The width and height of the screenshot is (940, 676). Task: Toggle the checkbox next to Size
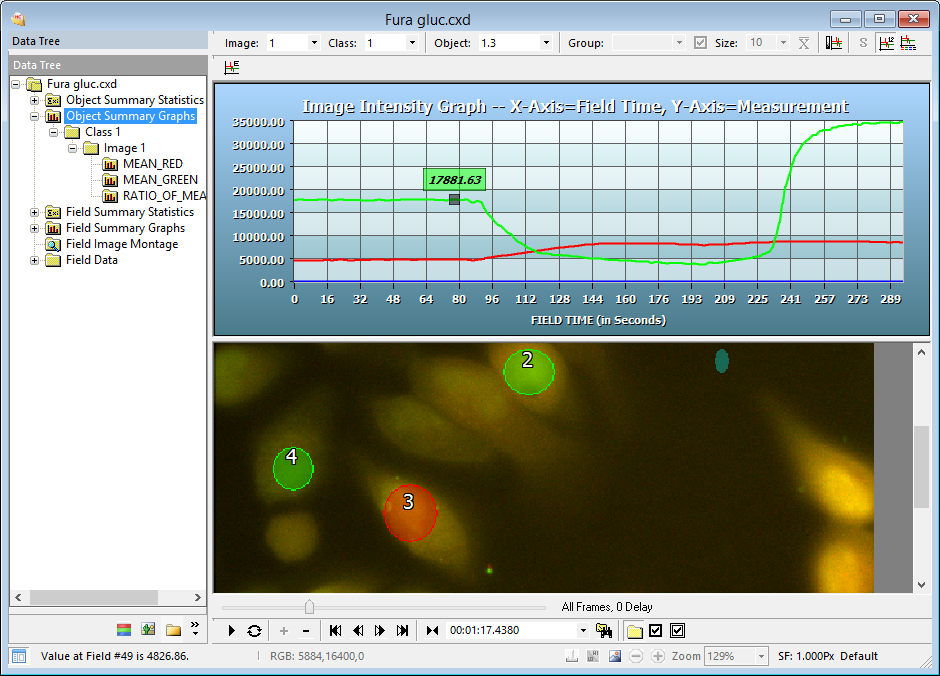(x=700, y=43)
